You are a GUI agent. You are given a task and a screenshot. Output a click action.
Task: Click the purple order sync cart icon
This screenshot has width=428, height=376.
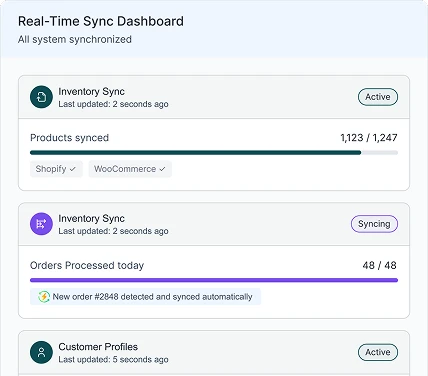click(x=41, y=224)
